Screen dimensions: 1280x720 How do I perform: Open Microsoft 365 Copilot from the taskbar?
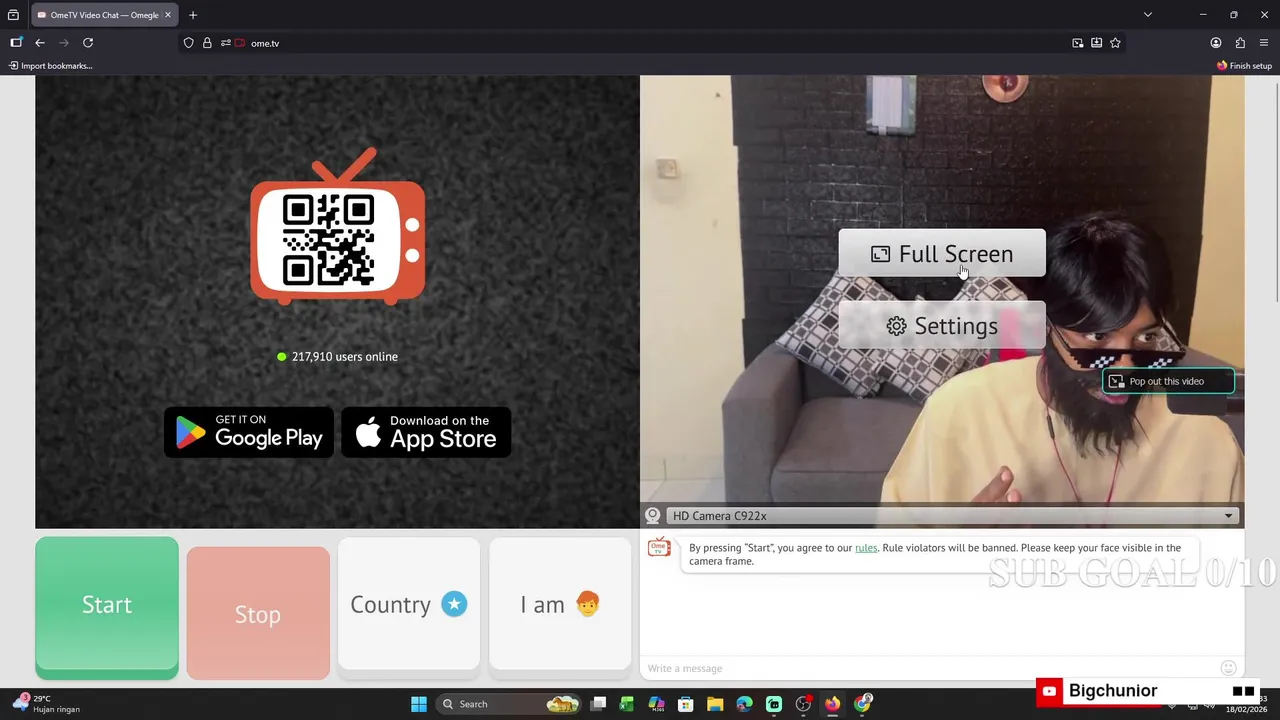point(656,704)
